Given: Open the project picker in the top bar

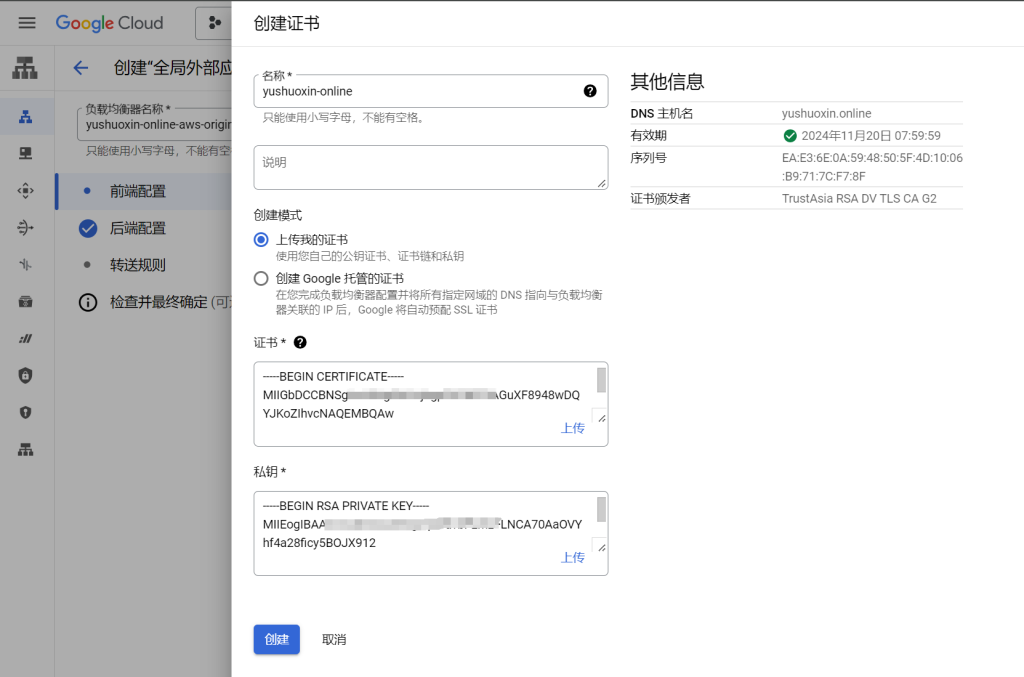Looking at the screenshot, I should [215, 23].
